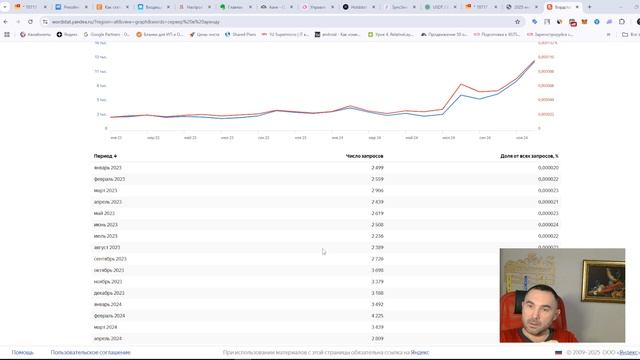640x360 pixels.
Task: Close the USDT tab
Action: coord(455,7)
